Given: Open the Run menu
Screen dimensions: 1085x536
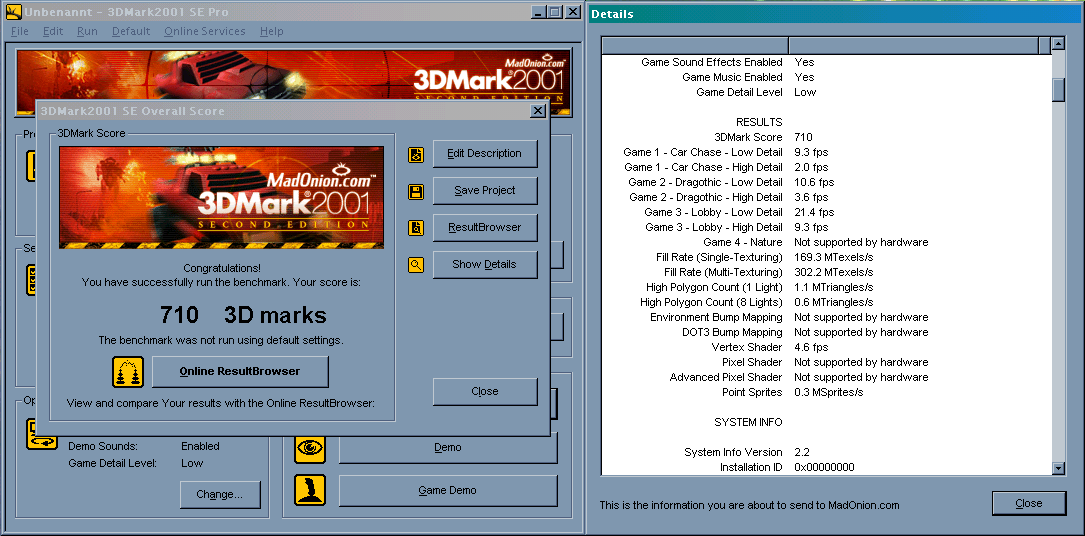Looking at the screenshot, I should [87, 31].
